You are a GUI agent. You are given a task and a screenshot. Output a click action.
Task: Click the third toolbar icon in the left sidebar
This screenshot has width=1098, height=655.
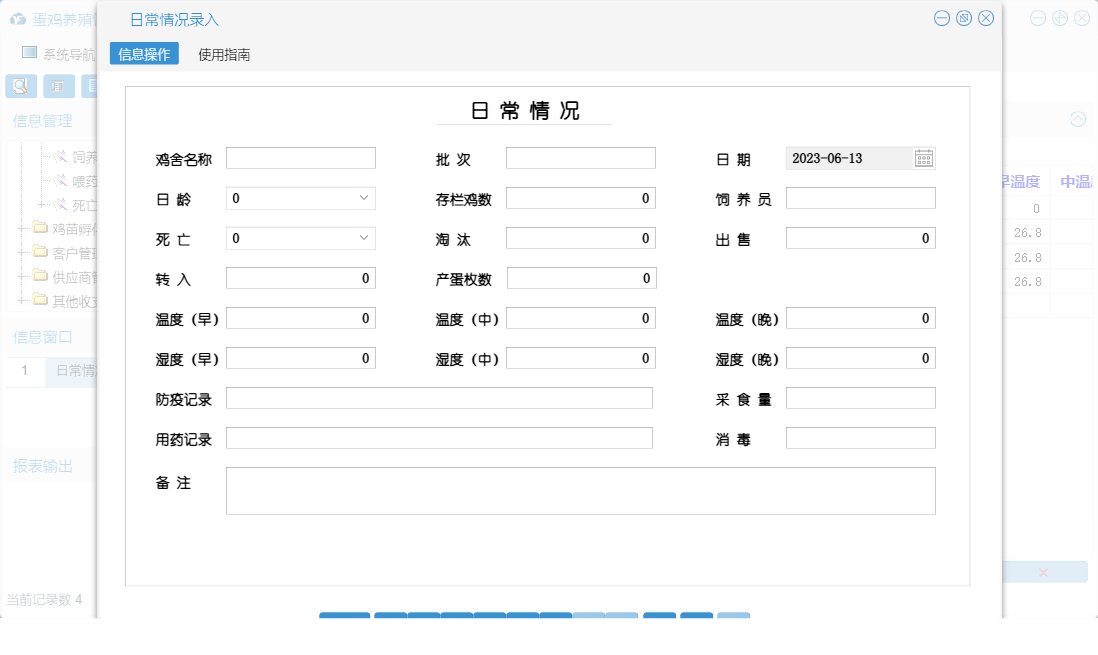click(x=94, y=86)
